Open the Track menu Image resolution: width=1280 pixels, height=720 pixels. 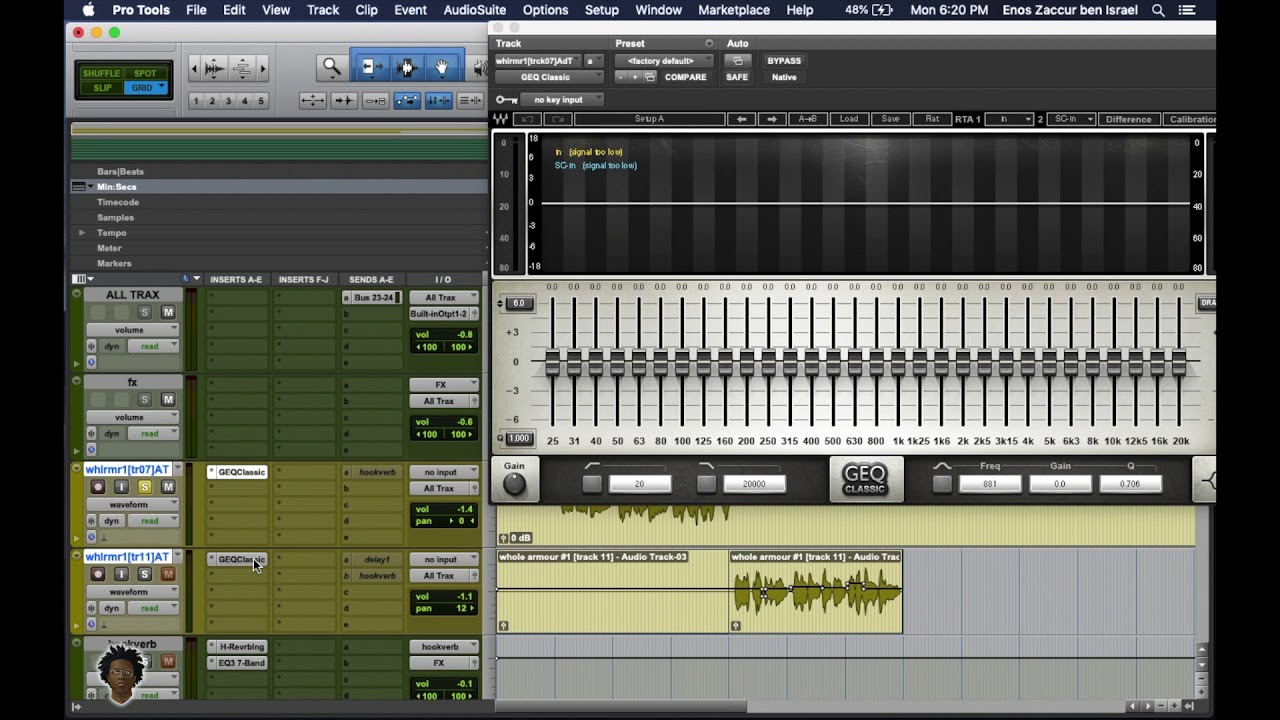[322, 10]
